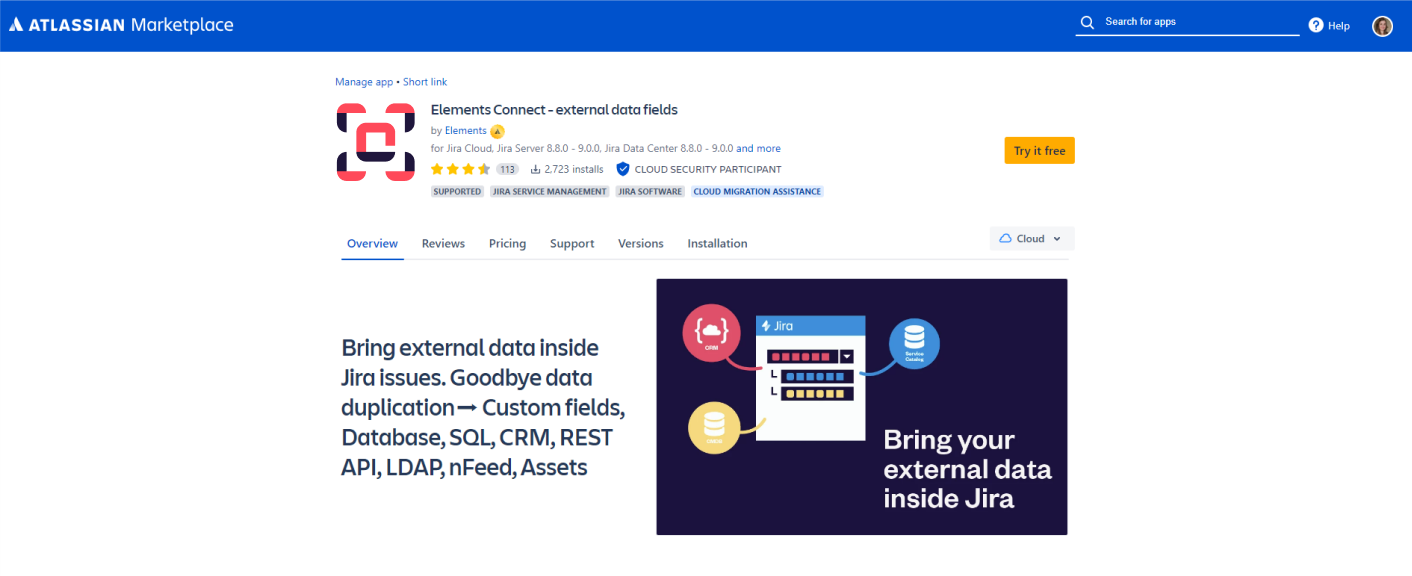Open the Pricing tab
Image resolution: width=1412 pixels, height=576 pixels.
(507, 243)
